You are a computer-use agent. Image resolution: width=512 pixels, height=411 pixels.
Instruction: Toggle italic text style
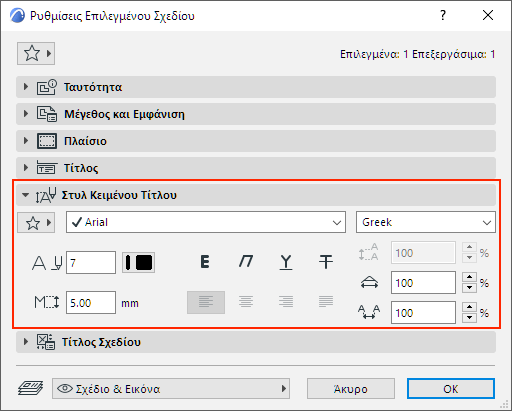coord(246,262)
